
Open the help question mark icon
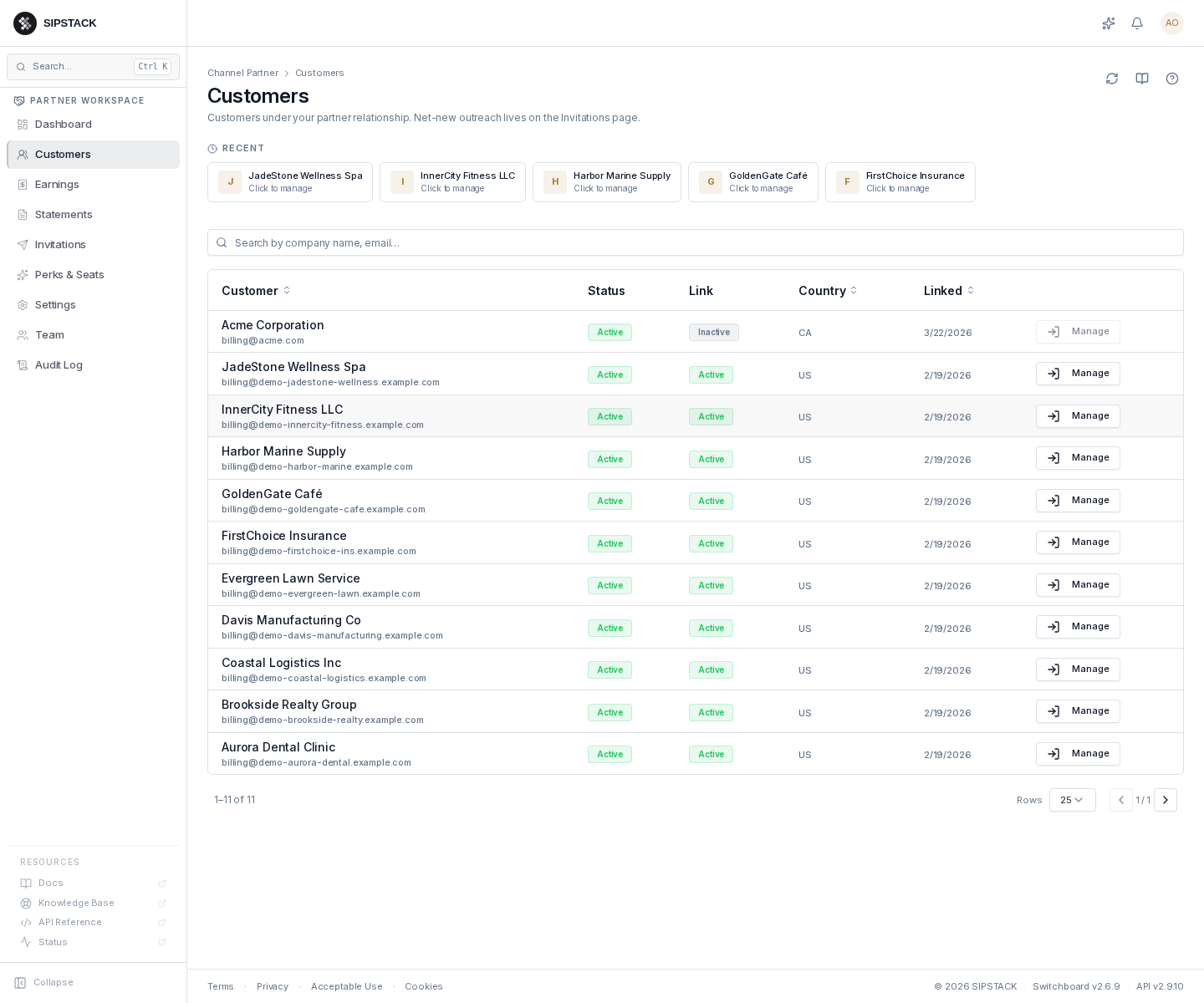click(1172, 79)
